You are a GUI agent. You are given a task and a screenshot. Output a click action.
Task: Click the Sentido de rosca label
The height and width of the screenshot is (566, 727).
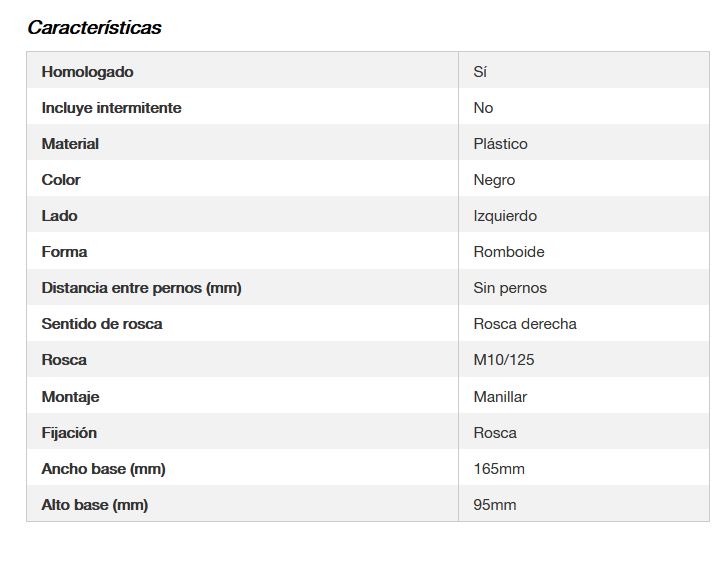101,324
